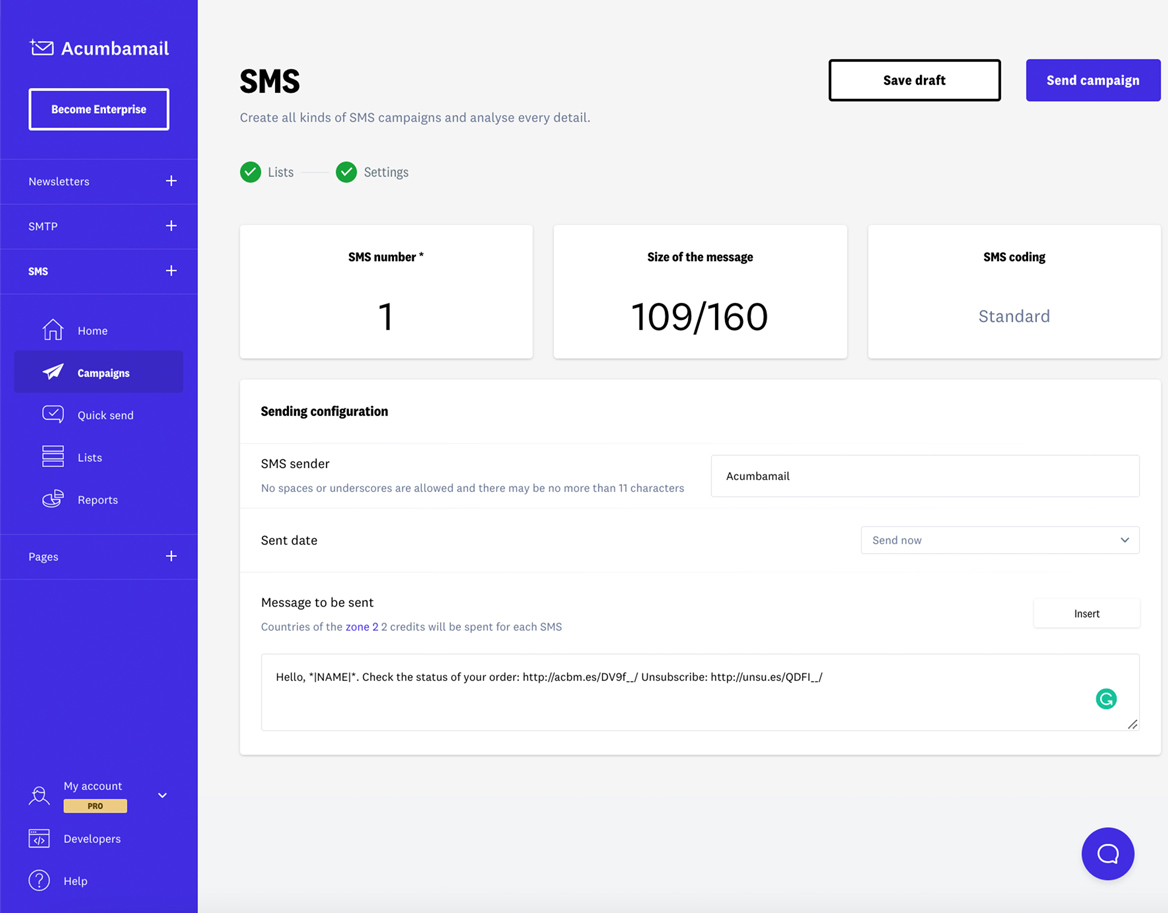Click the My account avatar icon
Viewport: 1168px width, 913px height.
[x=39, y=795]
